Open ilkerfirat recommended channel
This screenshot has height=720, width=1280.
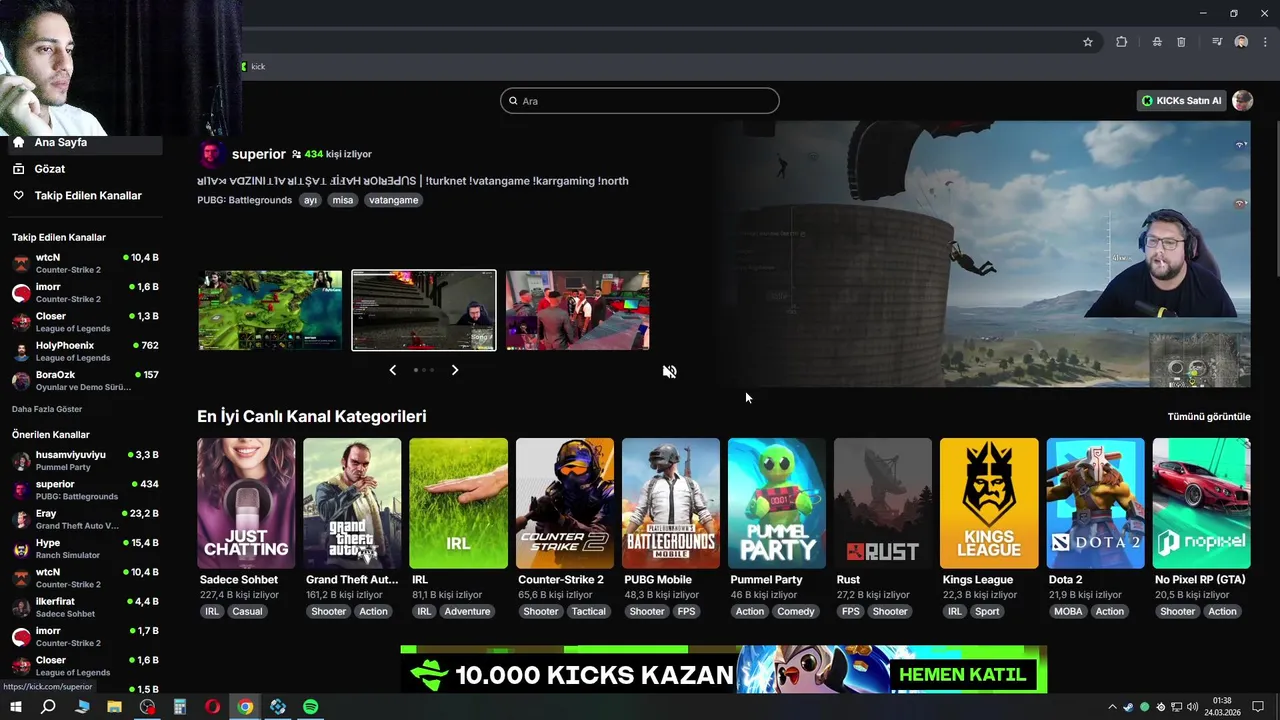[x=85, y=607]
